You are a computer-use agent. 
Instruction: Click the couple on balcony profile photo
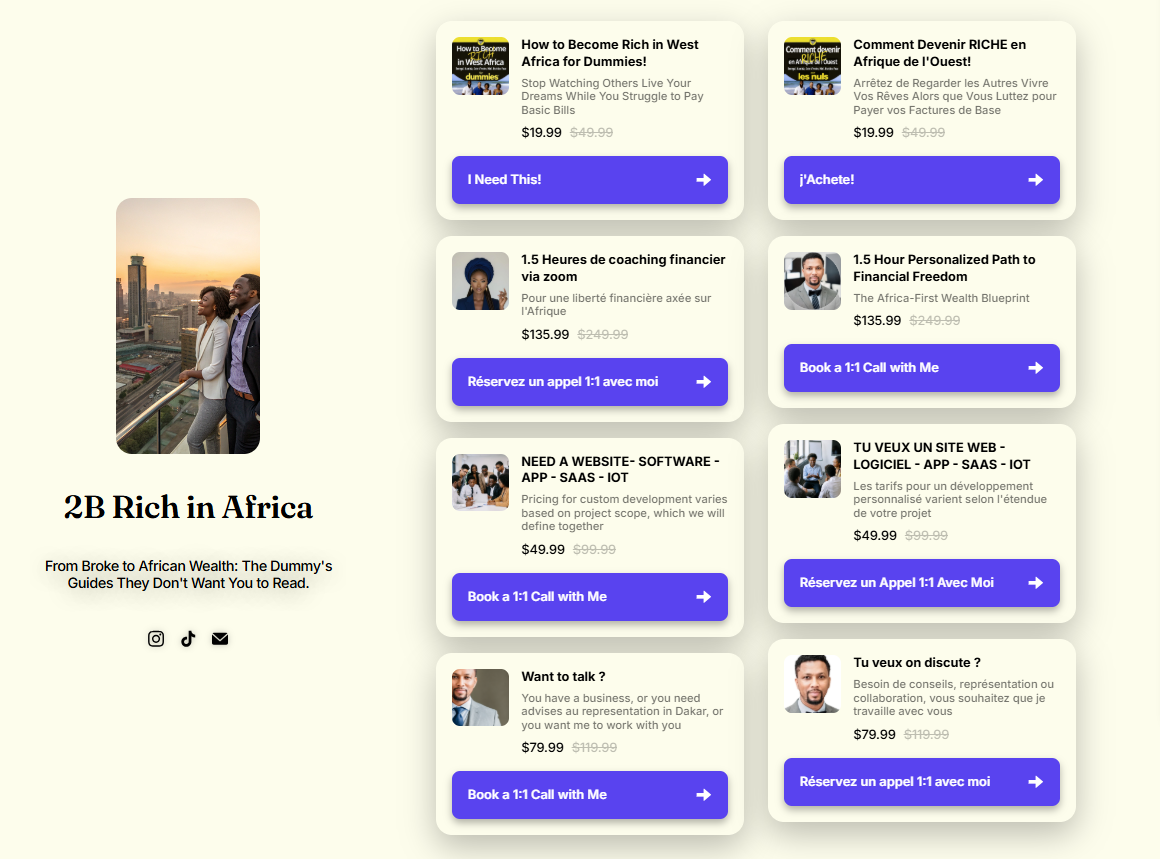[x=188, y=326]
